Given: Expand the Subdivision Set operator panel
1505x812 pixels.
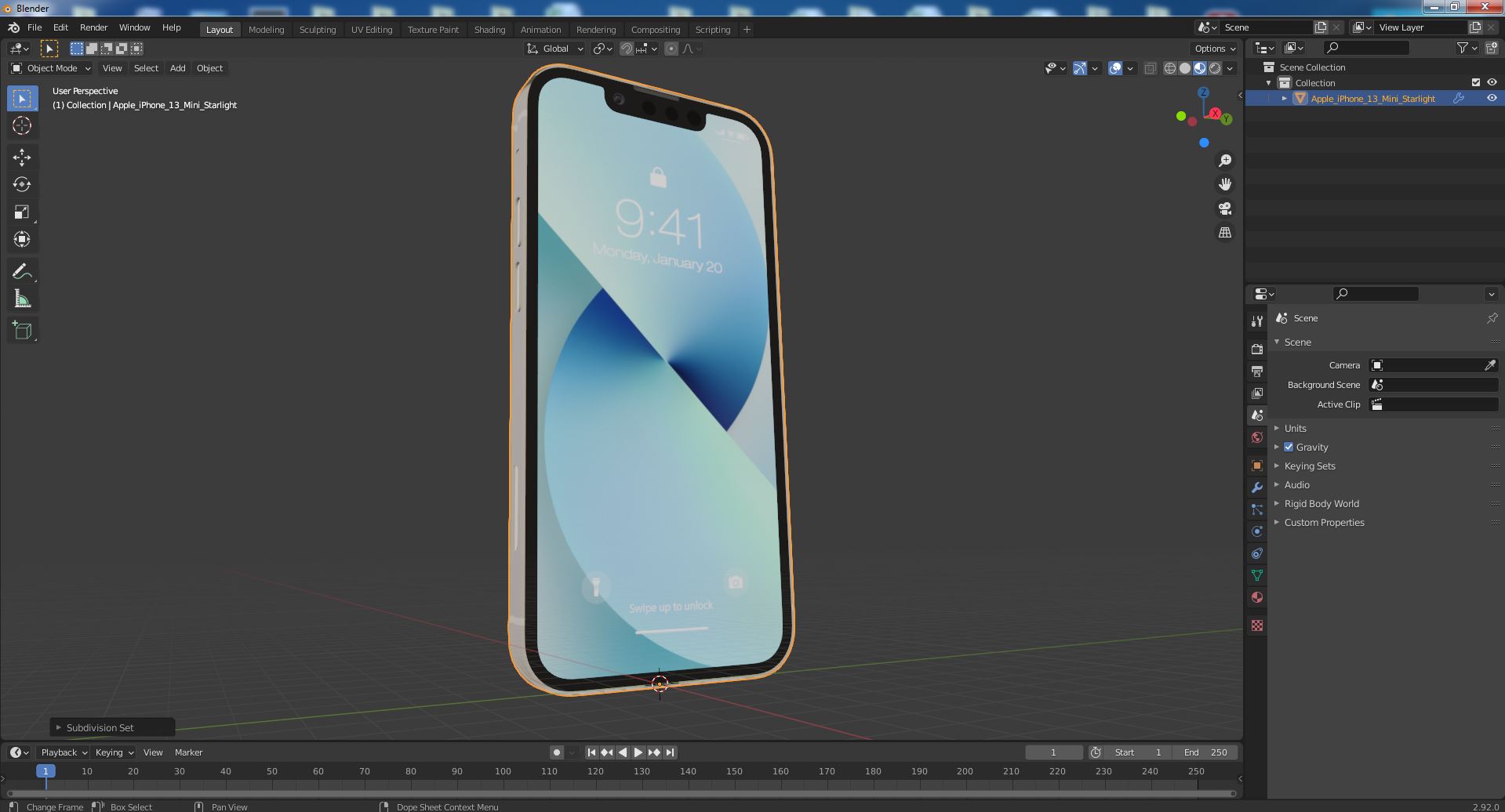Looking at the screenshot, I should [x=58, y=727].
